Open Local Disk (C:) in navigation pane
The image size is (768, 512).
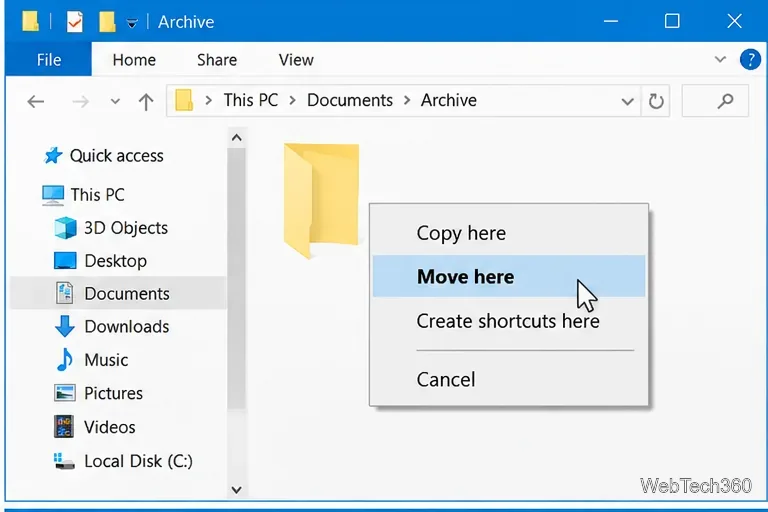[139, 461]
